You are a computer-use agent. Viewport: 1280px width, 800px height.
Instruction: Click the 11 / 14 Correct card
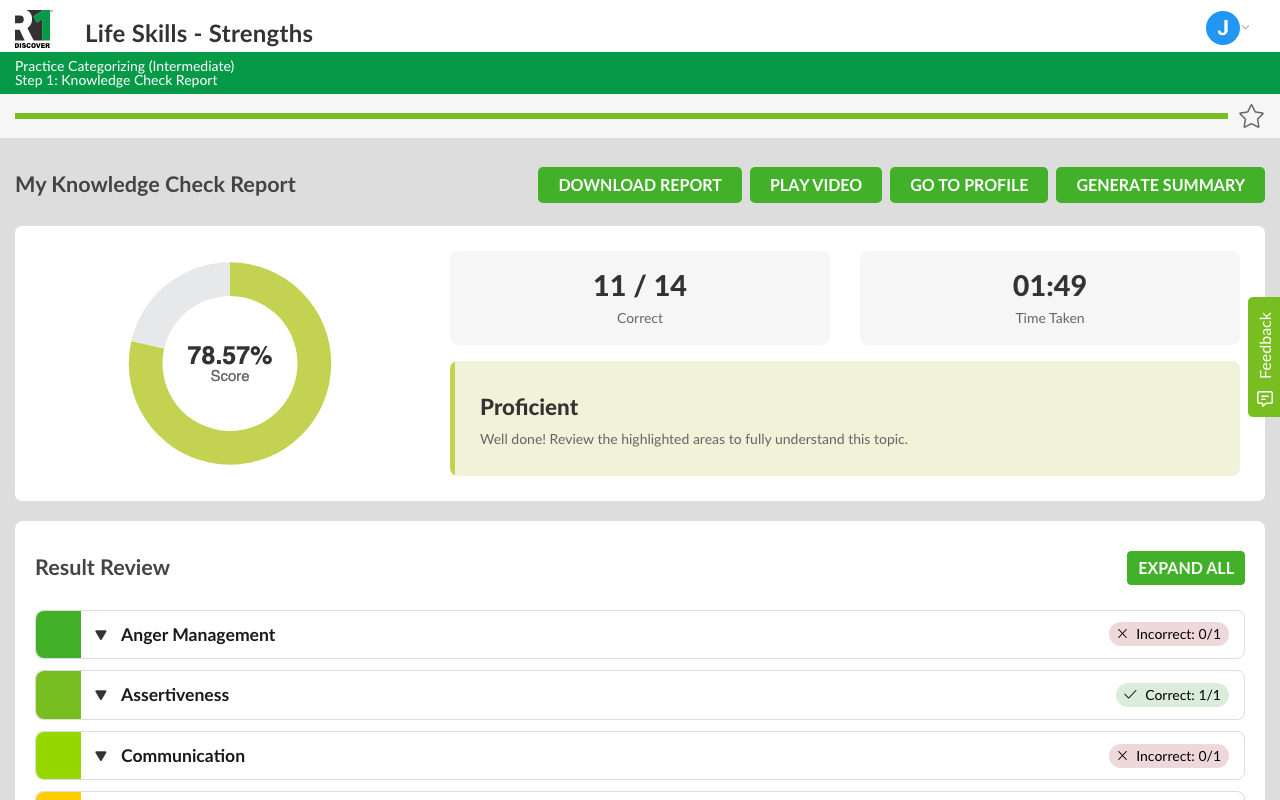click(x=640, y=298)
